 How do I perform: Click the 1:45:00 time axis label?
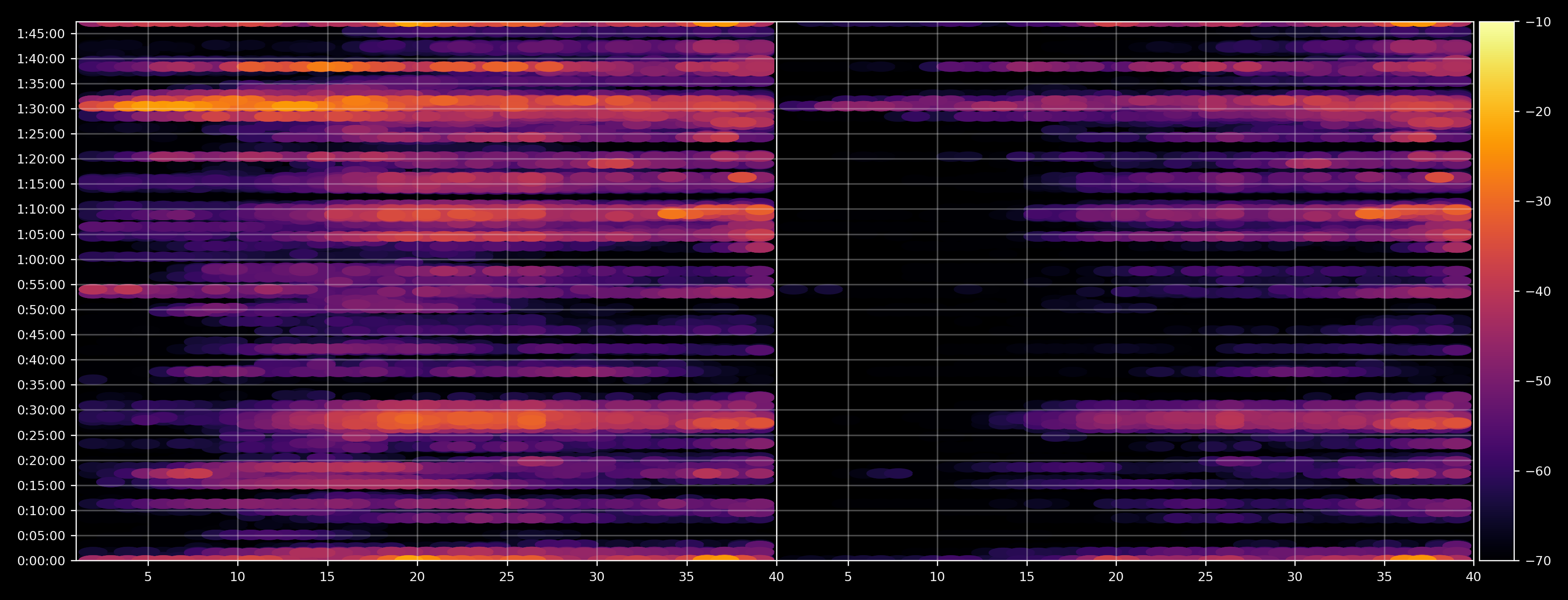pos(41,34)
